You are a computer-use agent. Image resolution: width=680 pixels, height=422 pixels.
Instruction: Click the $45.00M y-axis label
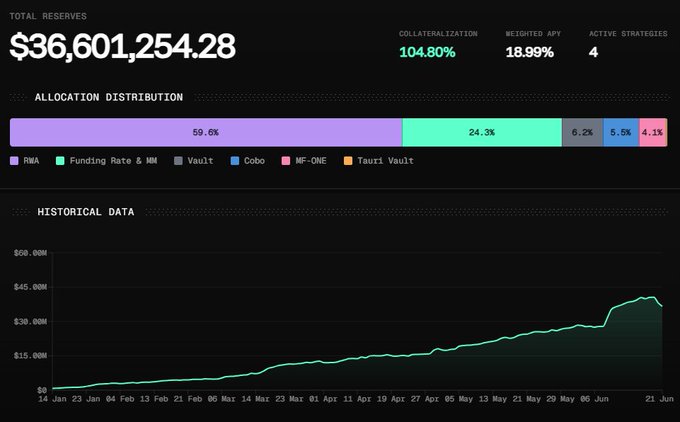coord(30,287)
